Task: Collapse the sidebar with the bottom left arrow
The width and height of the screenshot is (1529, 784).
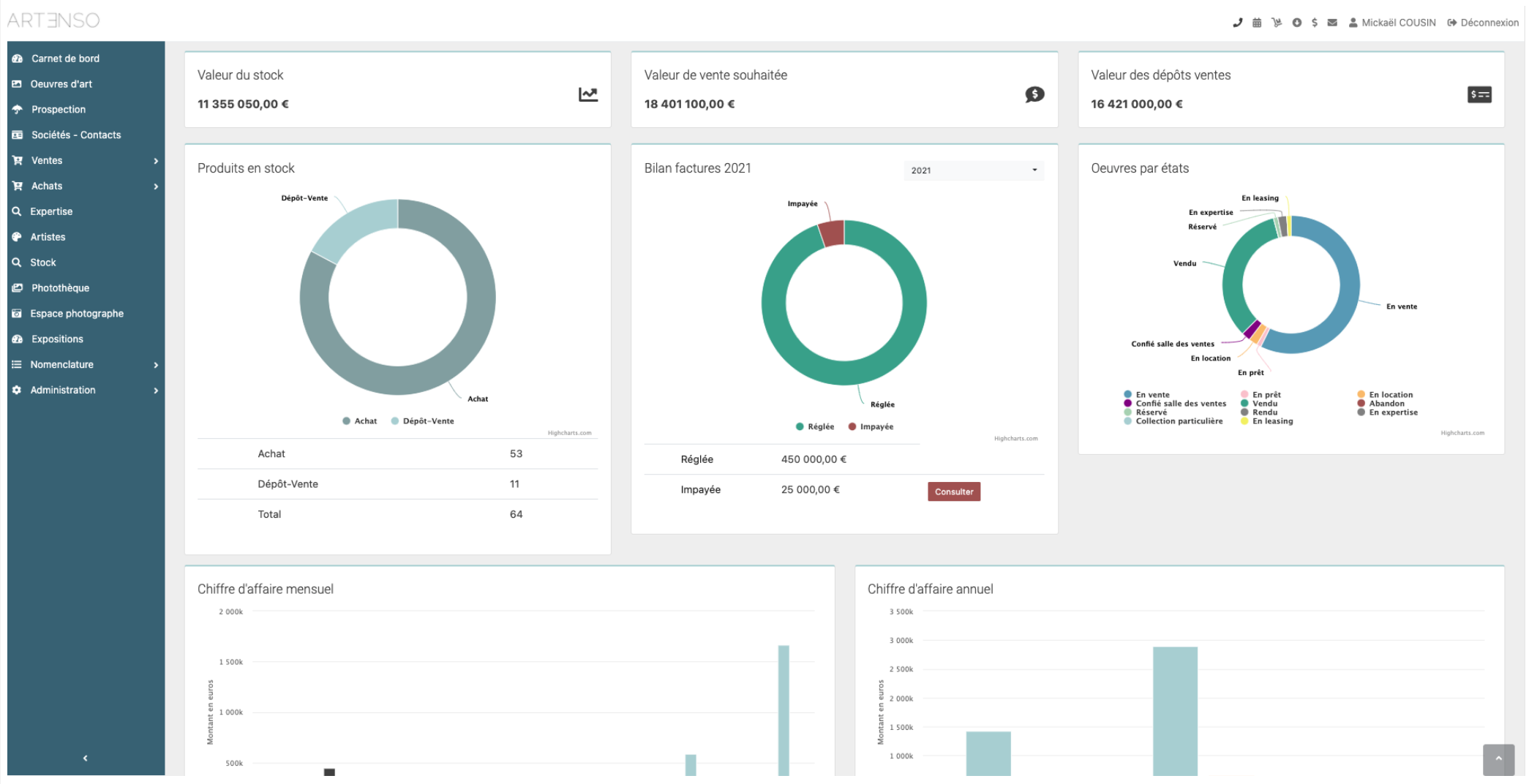Action: pyautogui.click(x=85, y=758)
